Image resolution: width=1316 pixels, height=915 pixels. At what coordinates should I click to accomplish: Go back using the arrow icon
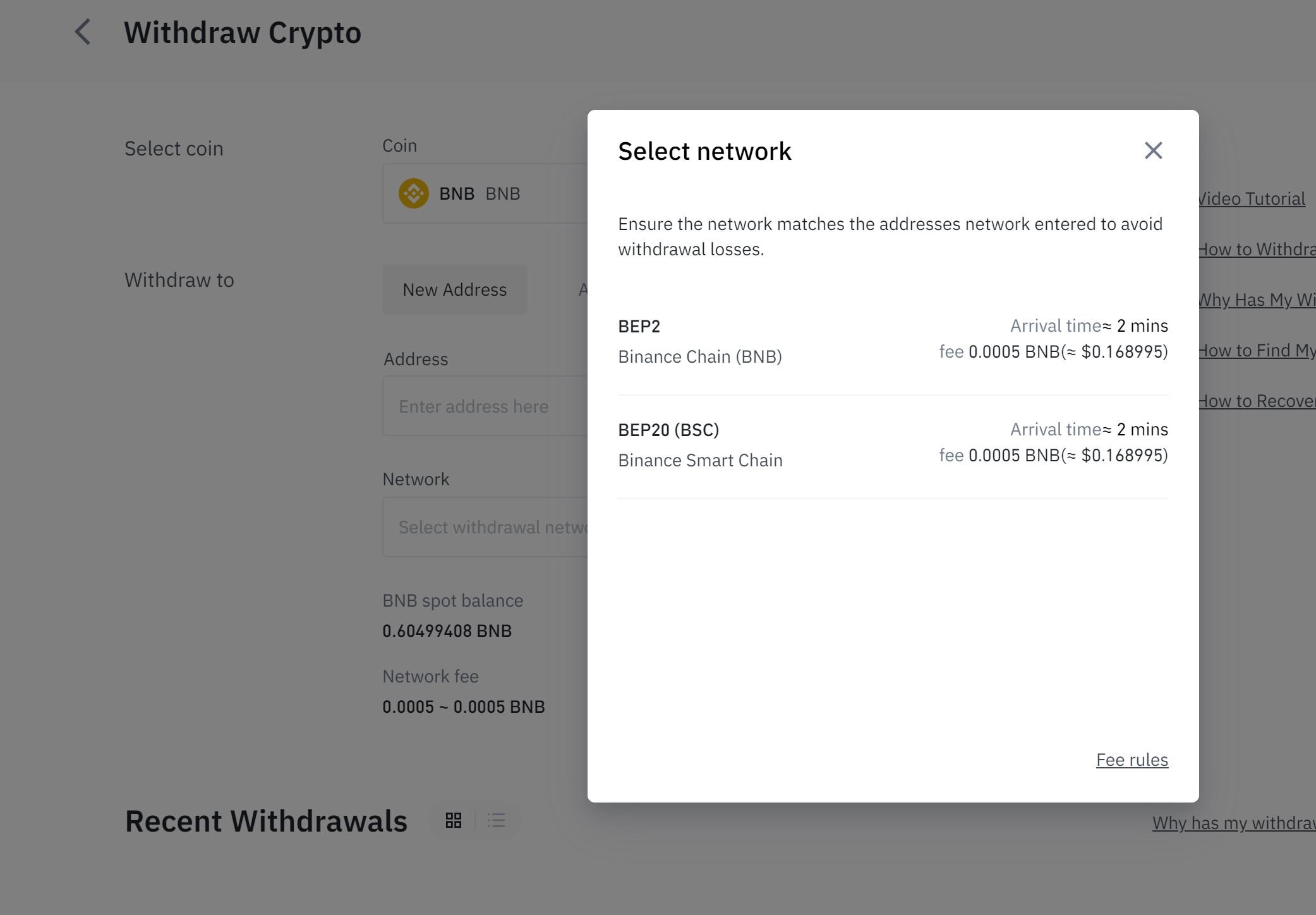click(83, 32)
